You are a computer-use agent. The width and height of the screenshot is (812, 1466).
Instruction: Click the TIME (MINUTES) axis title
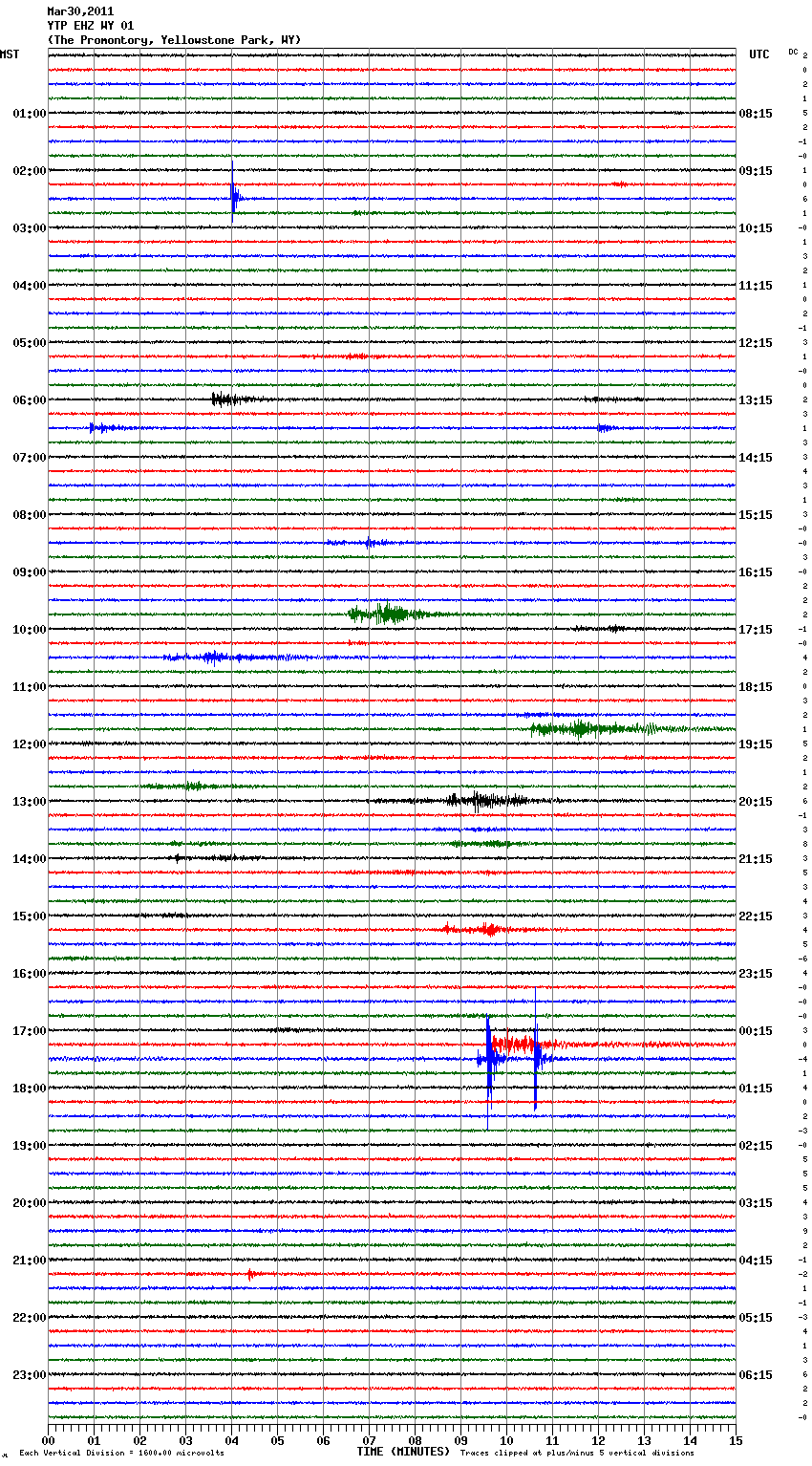point(403,1452)
